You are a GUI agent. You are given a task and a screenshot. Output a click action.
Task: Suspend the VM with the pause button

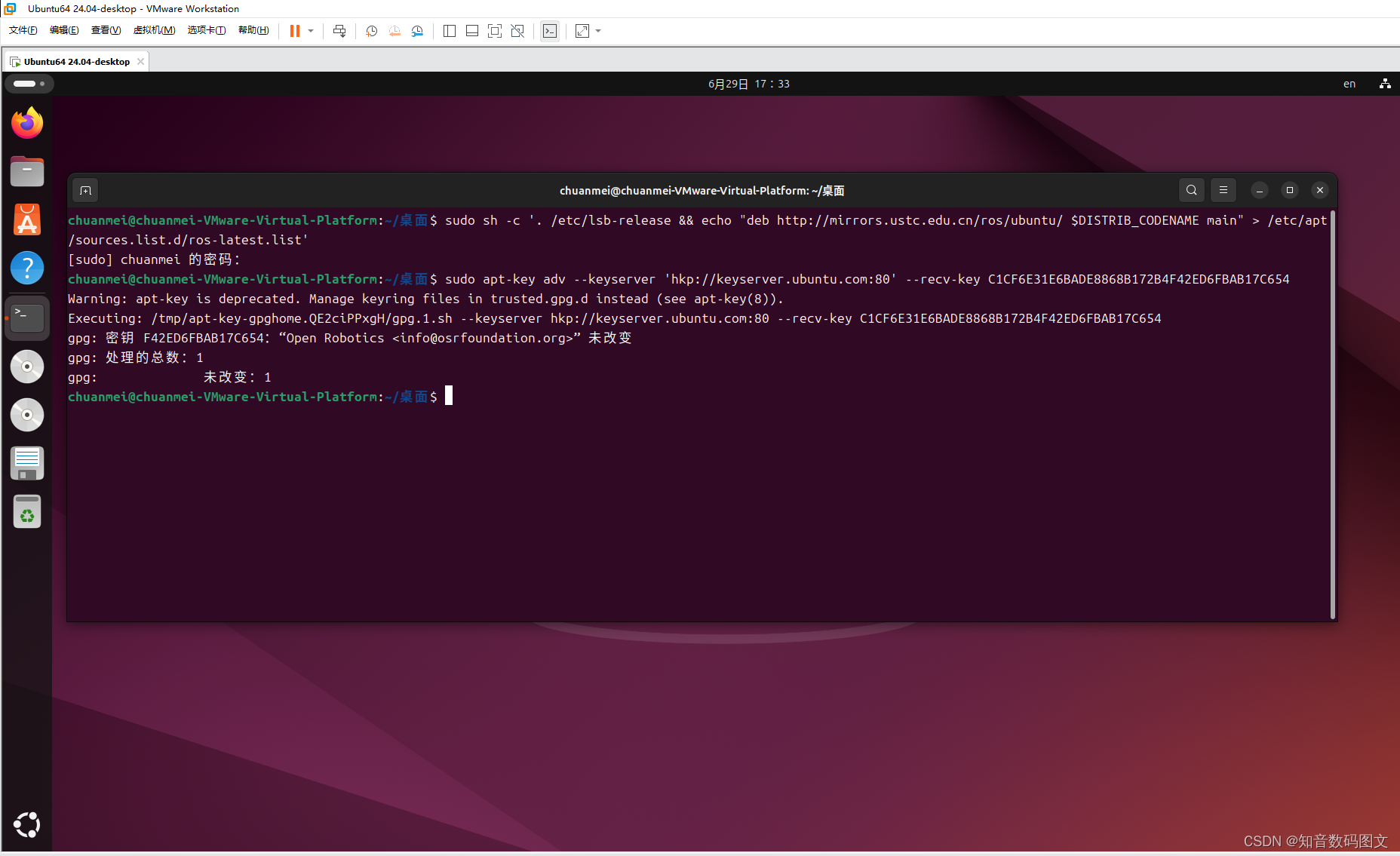click(x=294, y=31)
